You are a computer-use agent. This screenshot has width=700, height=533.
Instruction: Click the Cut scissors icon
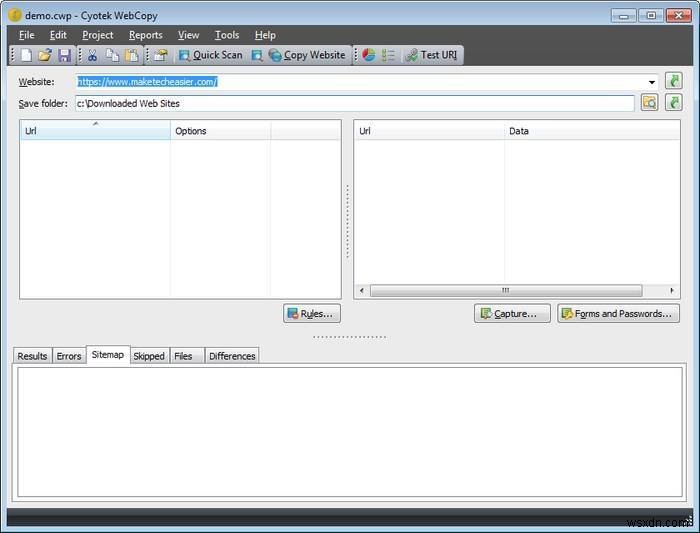(92, 55)
